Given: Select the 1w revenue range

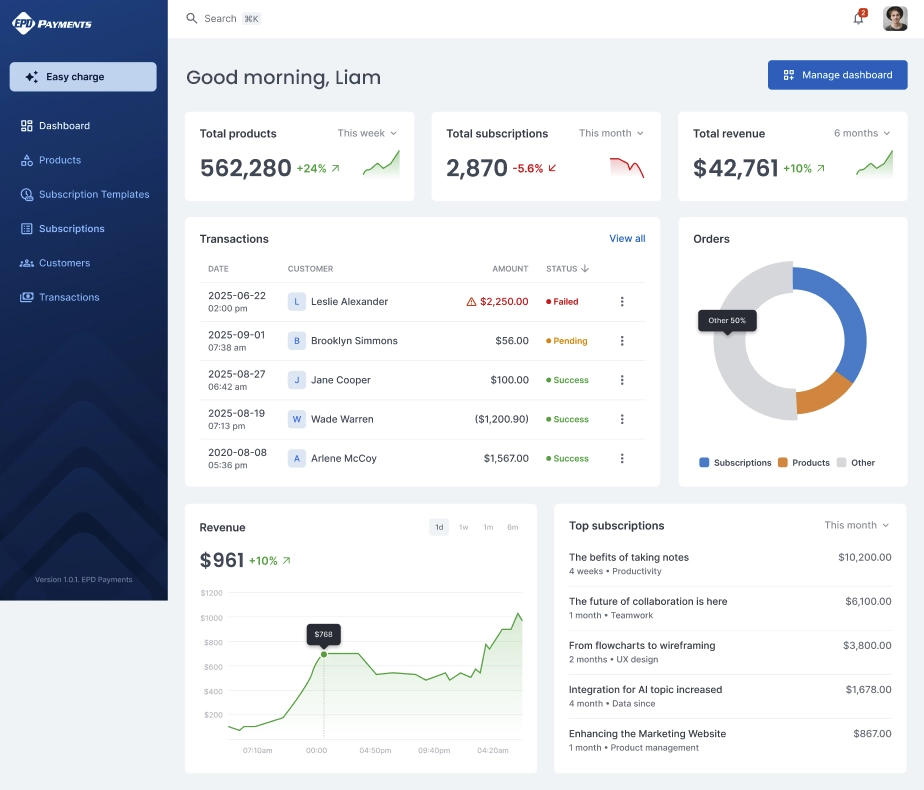Looking at the screenshot, I should pyautogui.click(x=464, y=527).
